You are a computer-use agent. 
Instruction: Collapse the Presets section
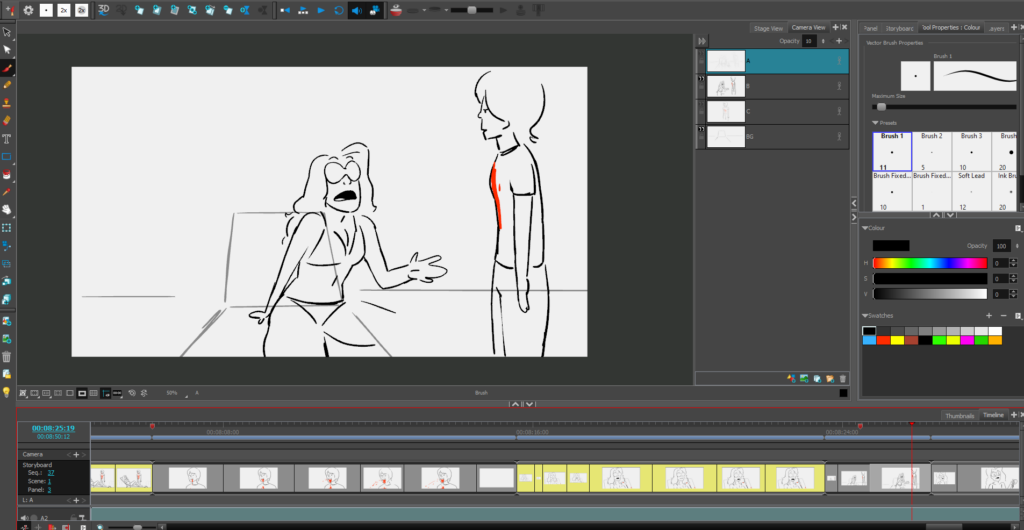pyautogui.click(x=875, y=123)
